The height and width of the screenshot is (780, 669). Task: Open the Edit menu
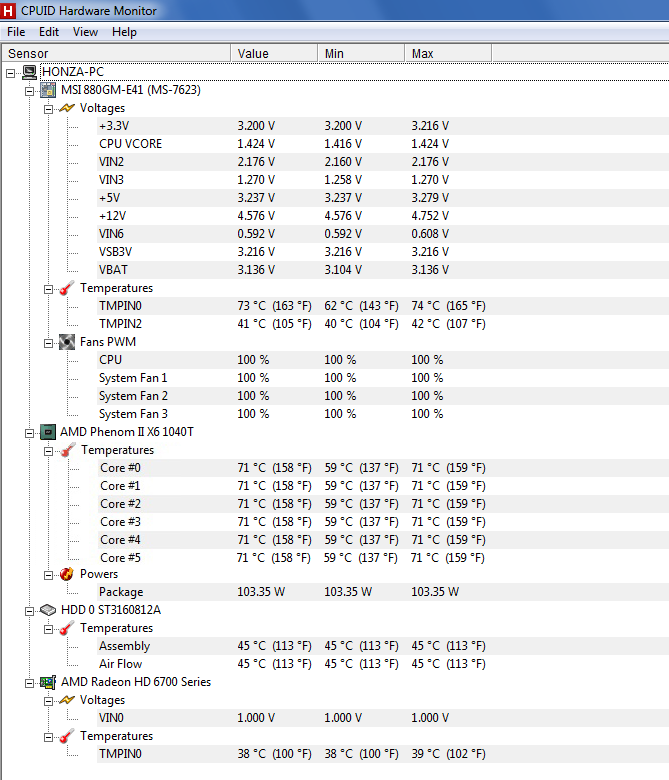(49, 32)
